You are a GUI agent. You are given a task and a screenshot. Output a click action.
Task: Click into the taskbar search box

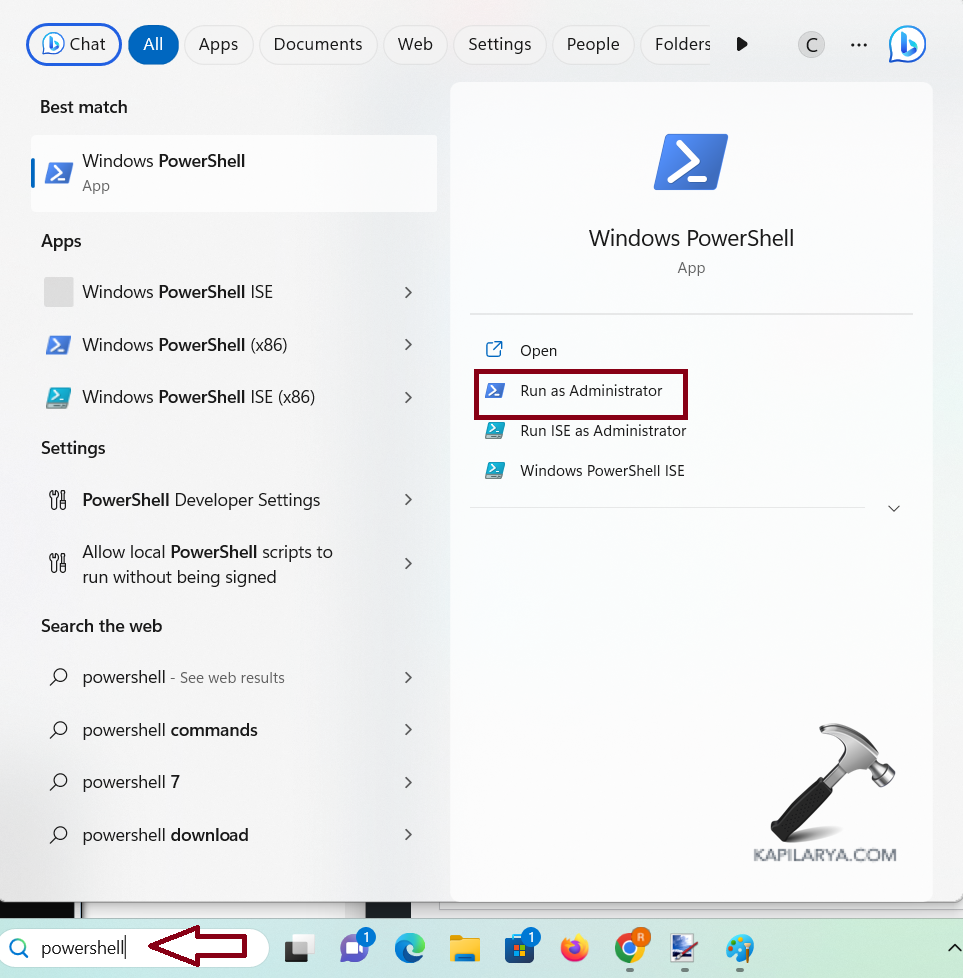pyautogui.click(x=135, y=948)
